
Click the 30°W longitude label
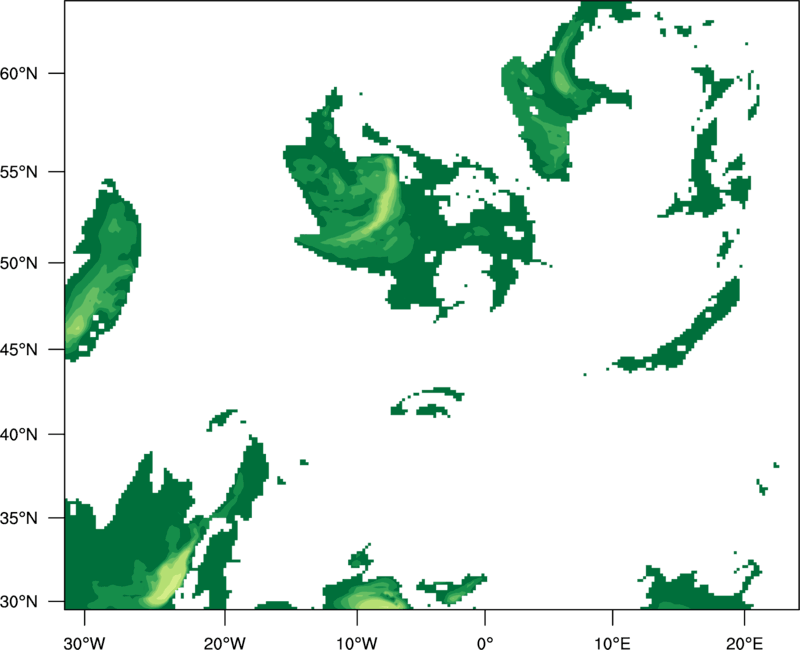[x=85, y=643]
